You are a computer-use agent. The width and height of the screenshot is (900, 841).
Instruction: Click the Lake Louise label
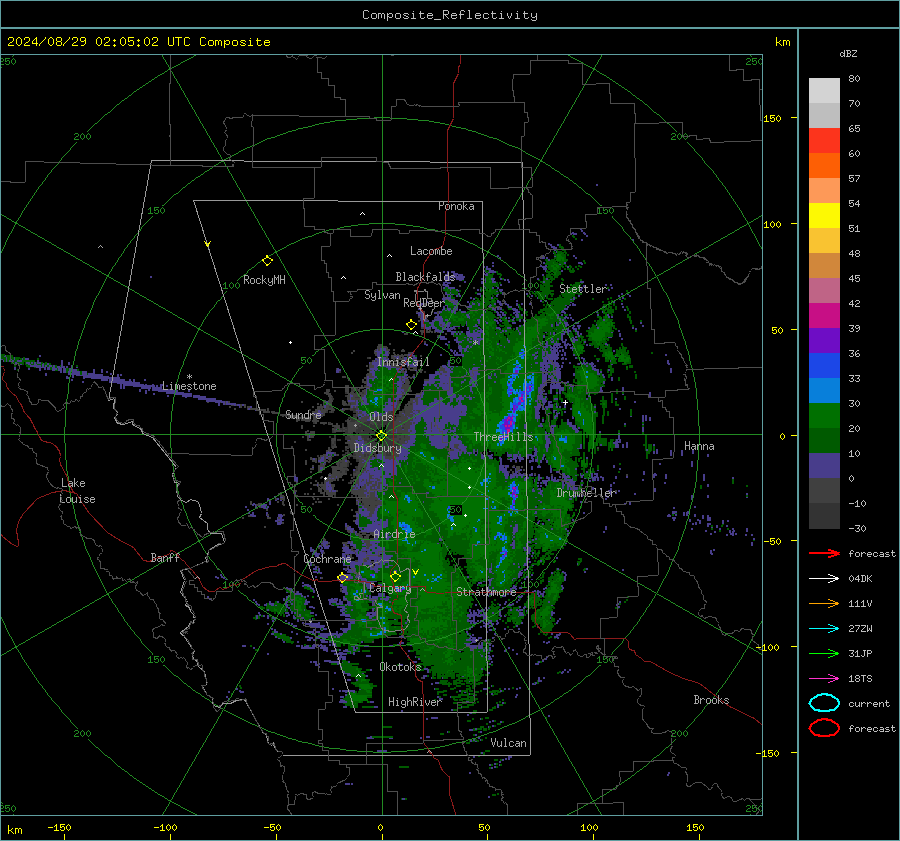click(x=77, y=491)
